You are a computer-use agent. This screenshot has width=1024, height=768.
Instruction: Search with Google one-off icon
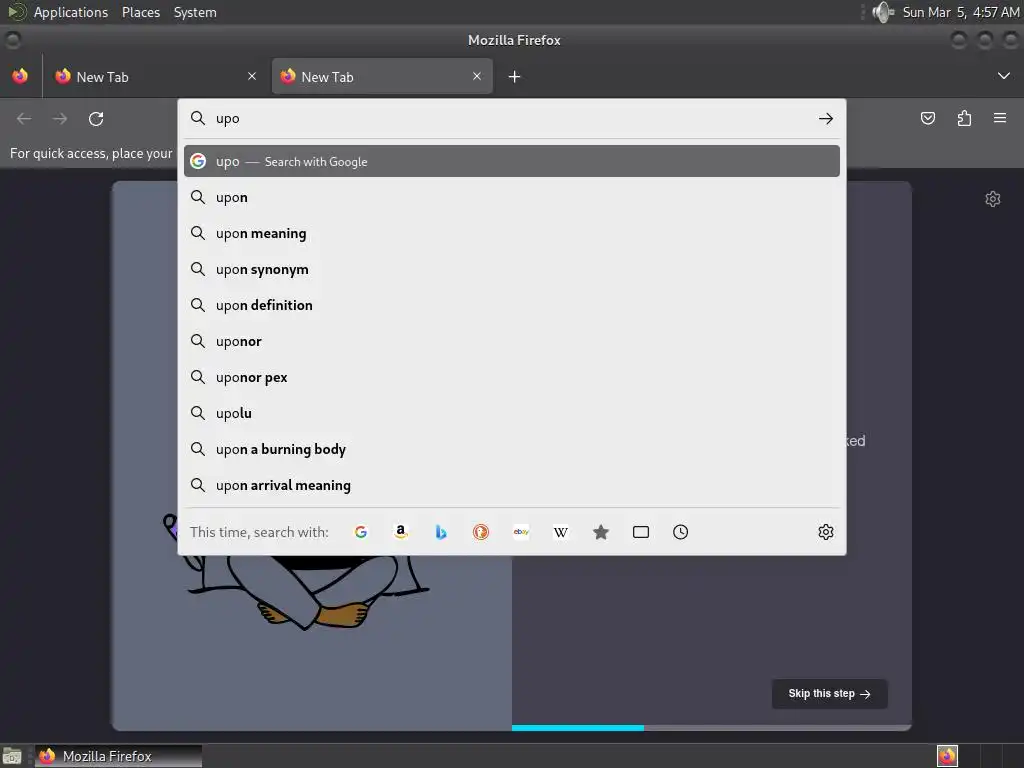pyautogui.click(x=360, y=532)
